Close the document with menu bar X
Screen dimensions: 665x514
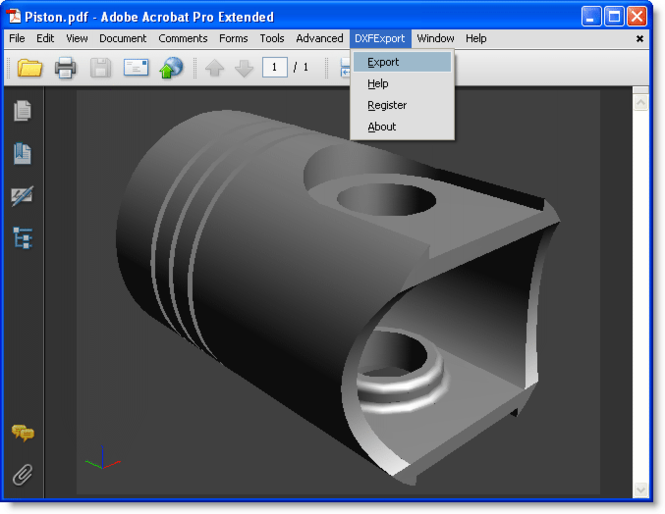640,39
